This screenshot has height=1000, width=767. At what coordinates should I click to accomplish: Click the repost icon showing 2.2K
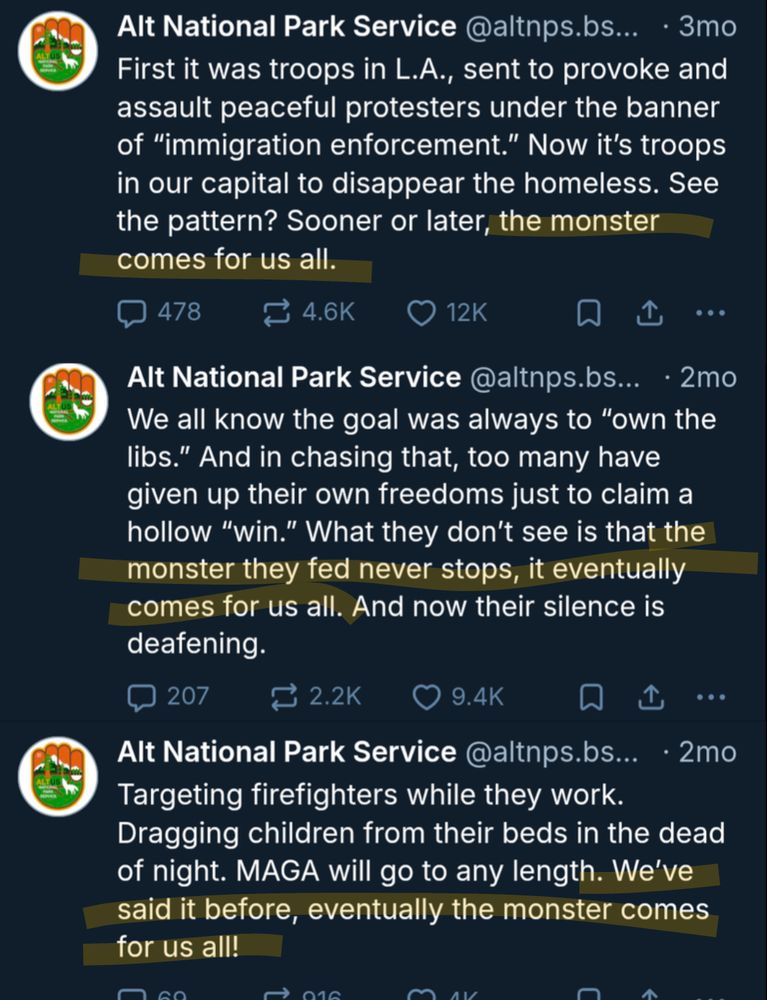tap(278, 696)
